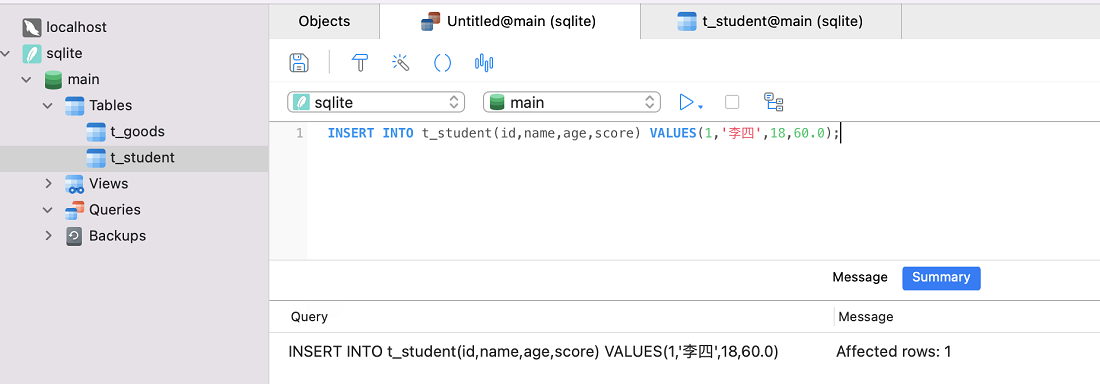
Task: Switch to the Objects tab
Action: [324, 22]
